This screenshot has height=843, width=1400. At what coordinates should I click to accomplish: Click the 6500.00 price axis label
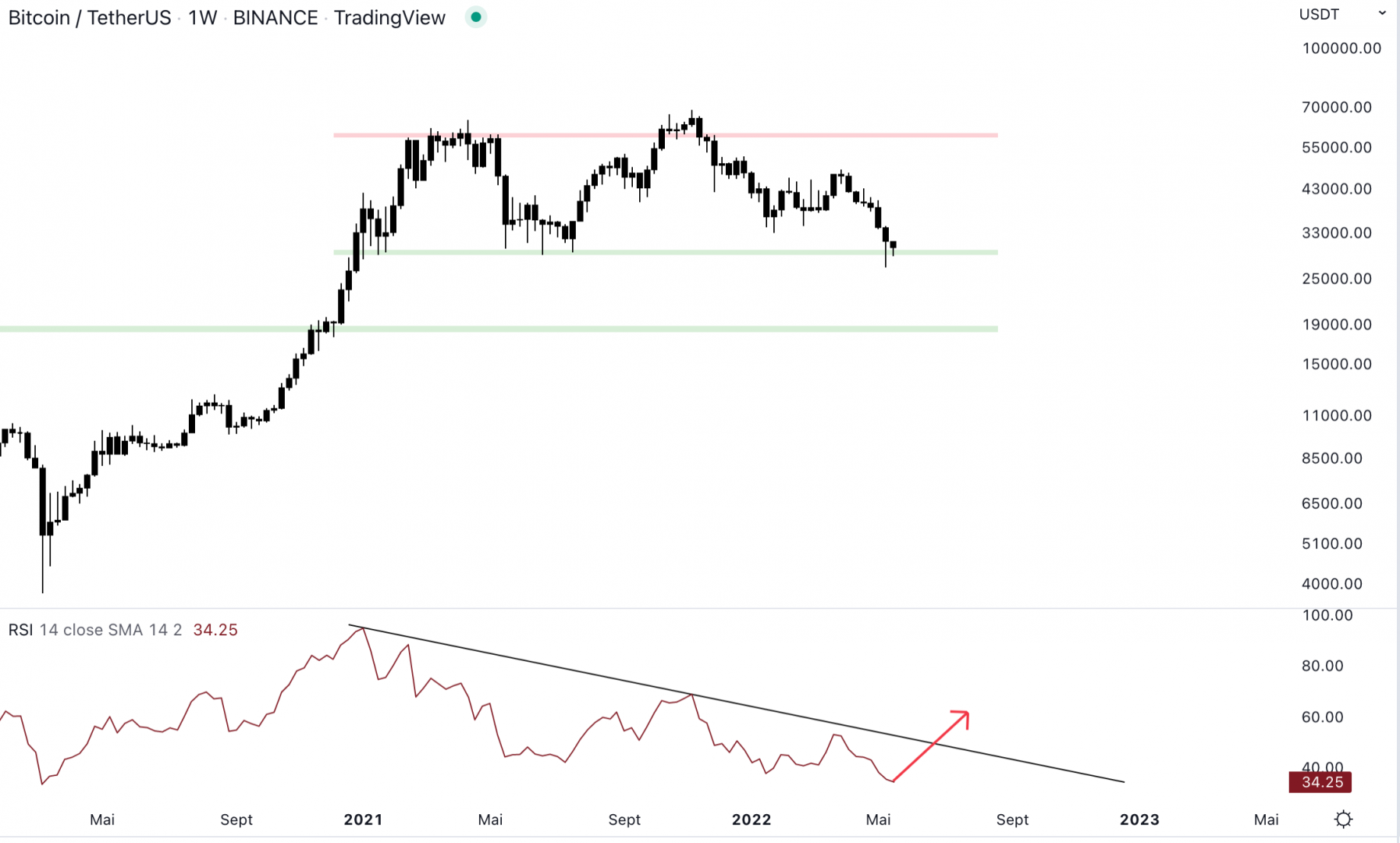tap(1332, 504)
